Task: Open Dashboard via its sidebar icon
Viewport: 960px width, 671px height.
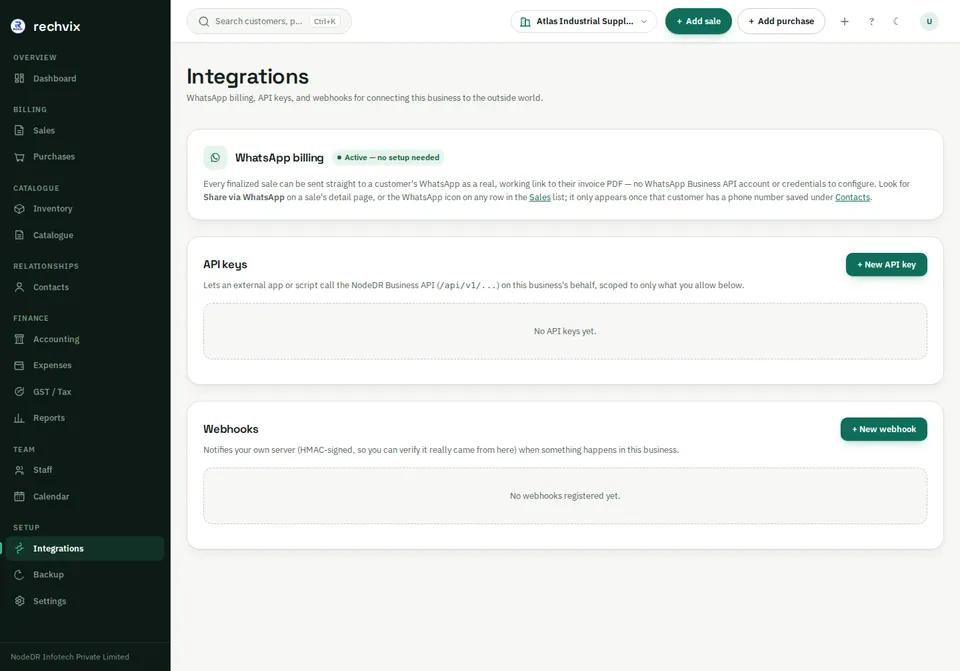Action: pos(20,78)
